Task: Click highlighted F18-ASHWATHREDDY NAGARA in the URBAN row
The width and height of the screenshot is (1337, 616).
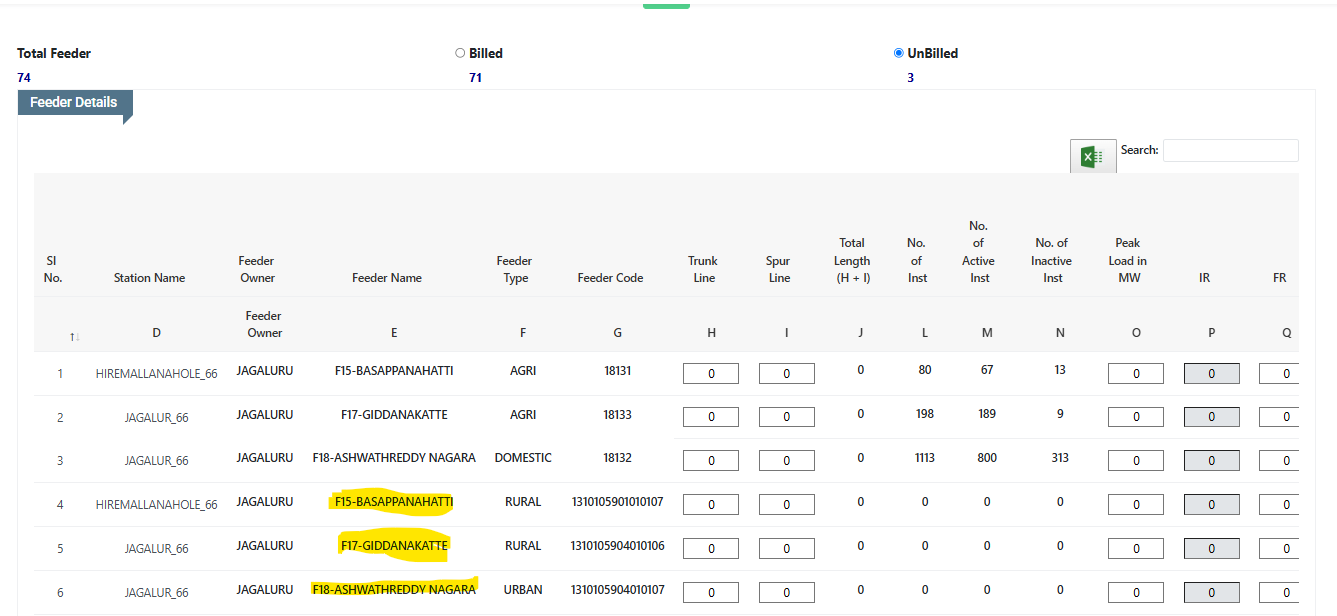Action: point(394,590)
